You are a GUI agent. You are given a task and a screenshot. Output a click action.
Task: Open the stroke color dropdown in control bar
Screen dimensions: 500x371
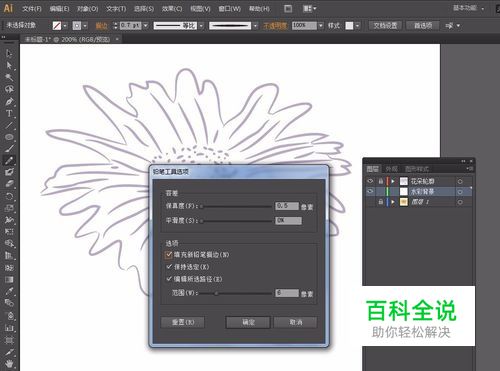click(x=85, y=26)
